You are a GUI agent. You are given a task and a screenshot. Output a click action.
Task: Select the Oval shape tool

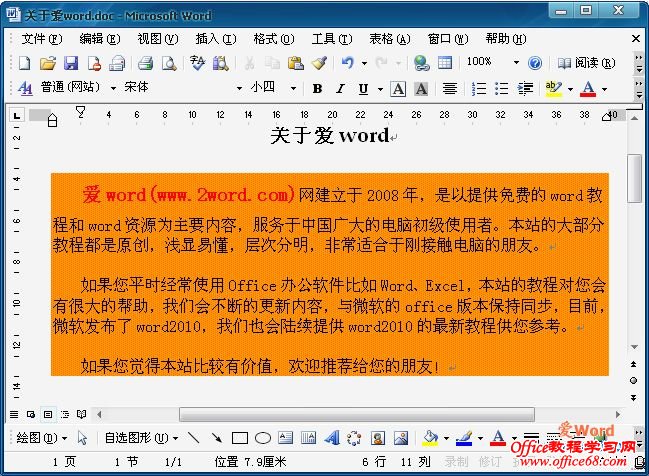263,438
